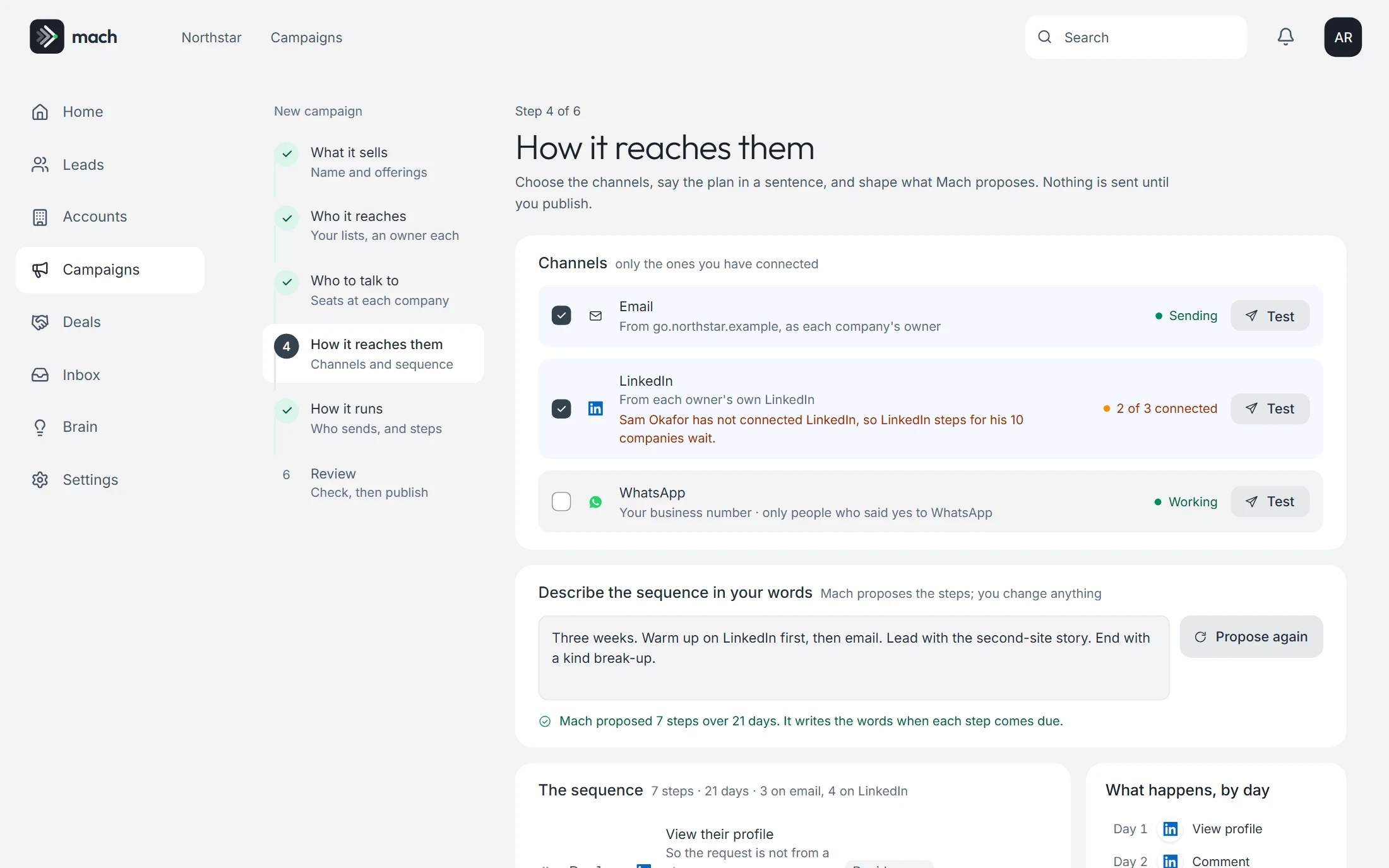Select step How it reaches them
Image resolution: width=1389 pixels, height=868 pixels.
coord(373,354)
